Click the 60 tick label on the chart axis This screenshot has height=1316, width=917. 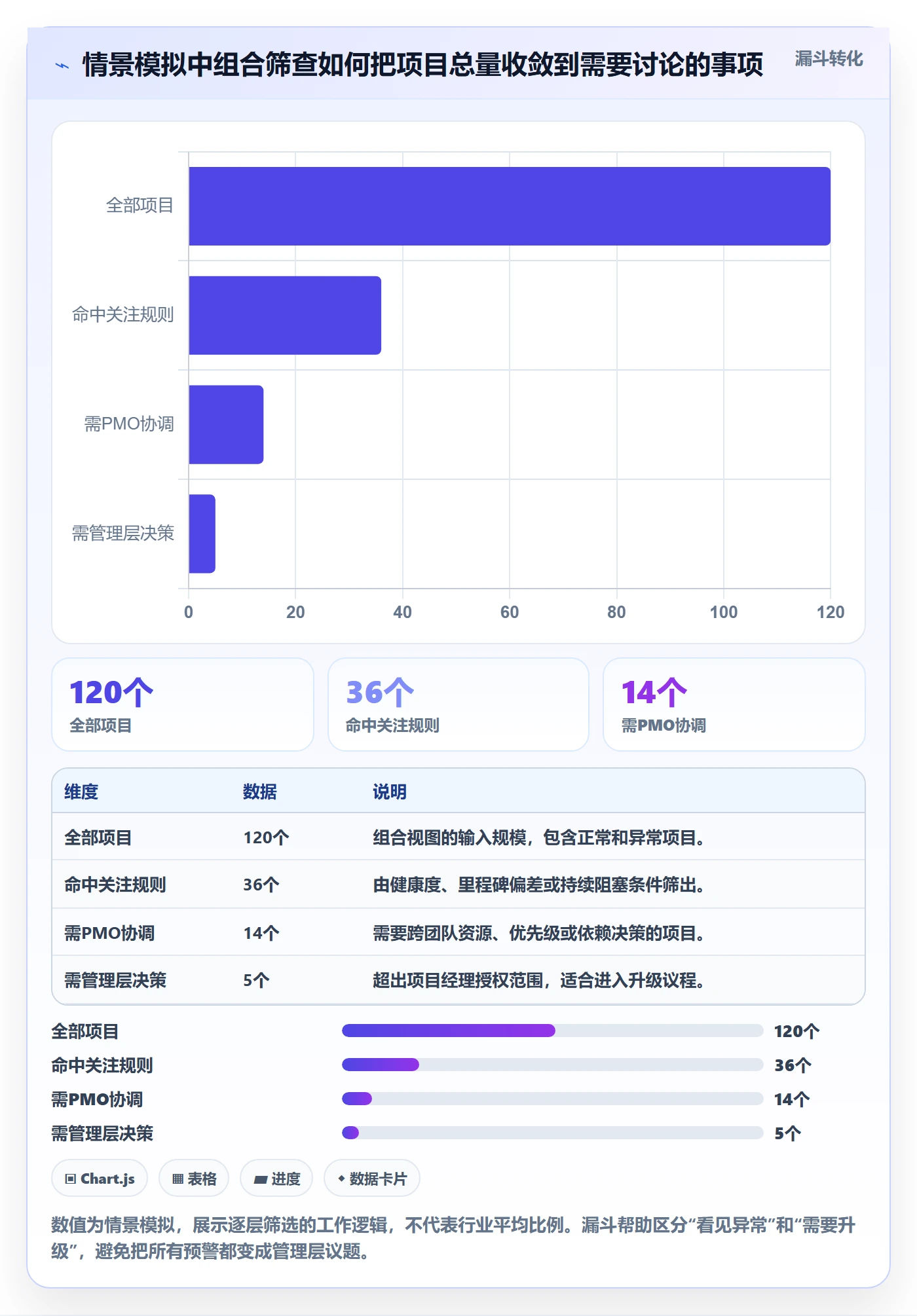[x=510, y=612]
